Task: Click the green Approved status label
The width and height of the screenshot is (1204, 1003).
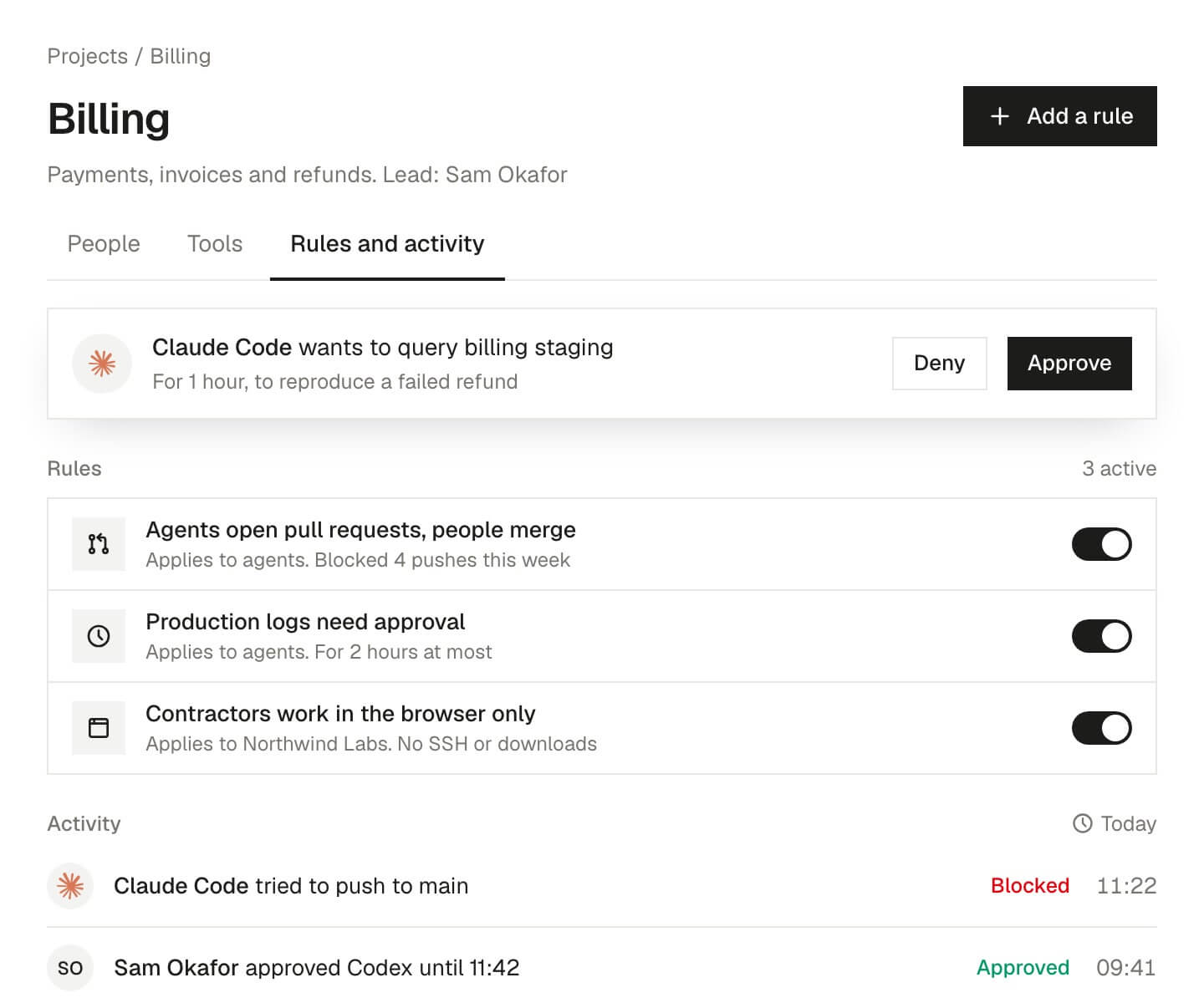Action: click(x=1023, y=968)
